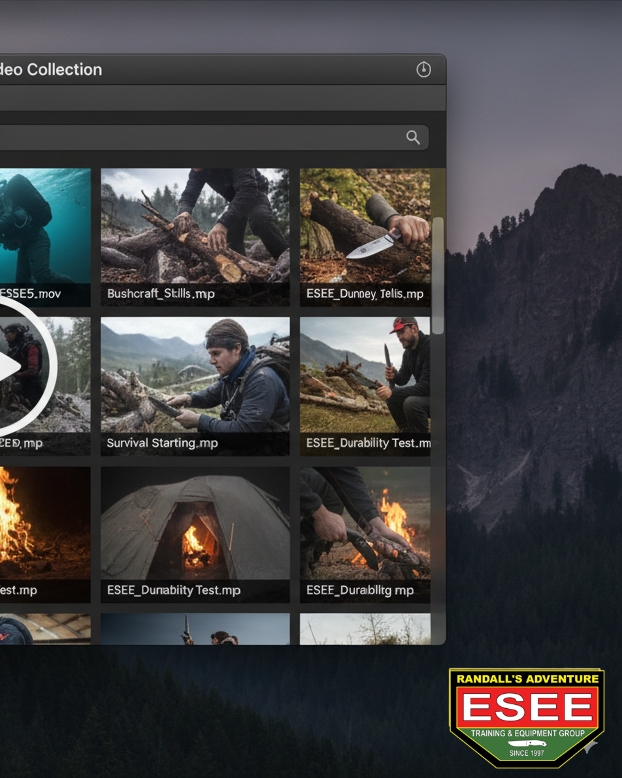The height and width of the screenshot is (778, 622).
Task: Click the ESEE Randall's Adventure logo
Action: pyautogui.click(x=526, y=717)
